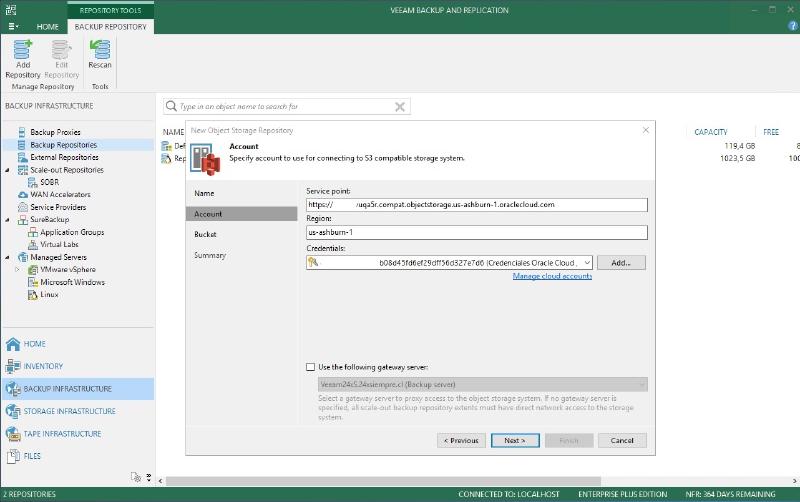The image size is (800, 502).
Task: Go to the Bucket wizard step
Action: (x=205, y=234)
